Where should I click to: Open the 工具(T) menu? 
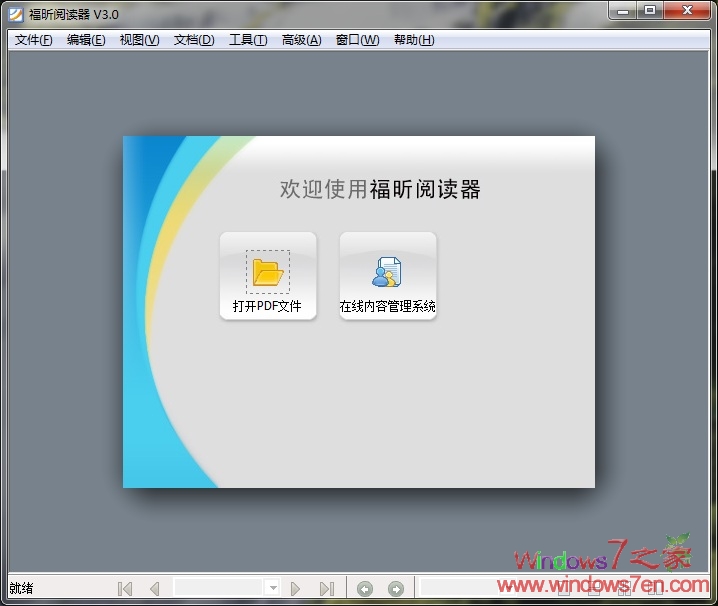click(x=248, y=40)
